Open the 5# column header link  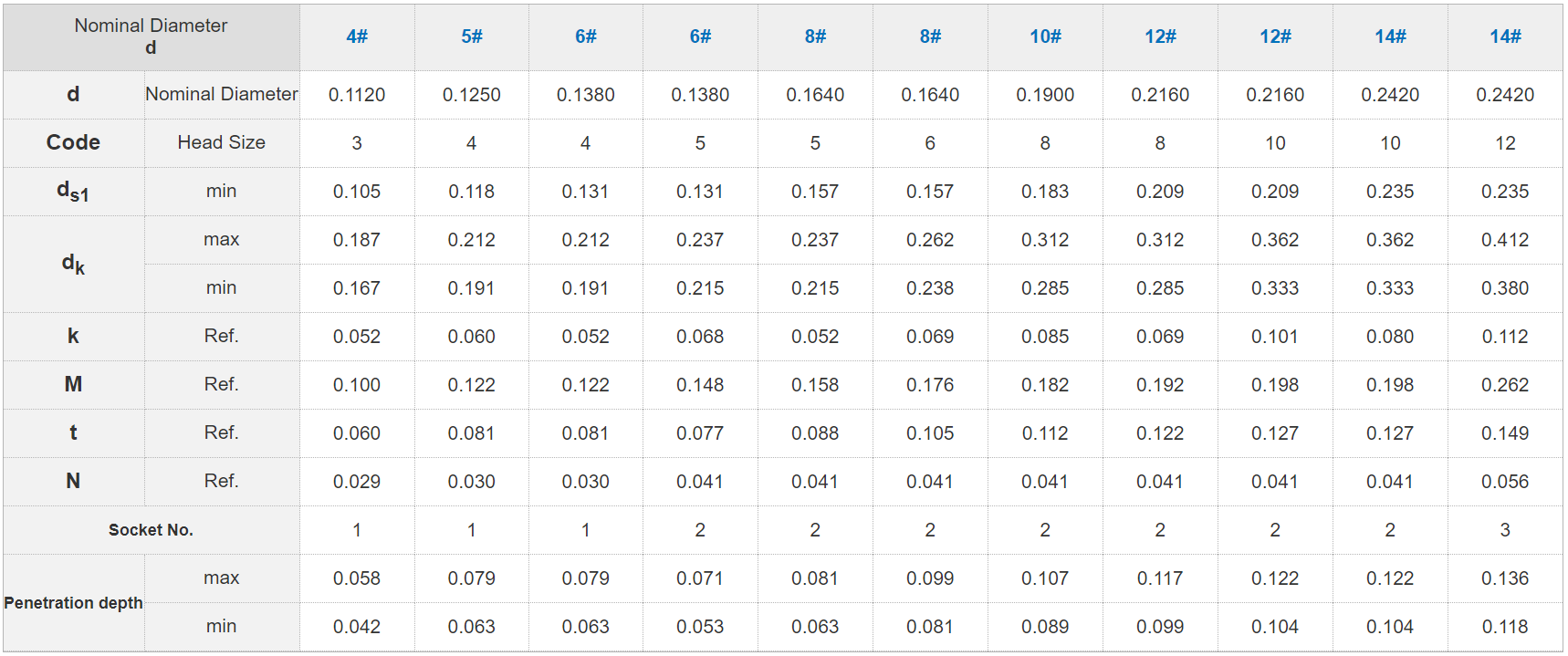coord(472,36)
